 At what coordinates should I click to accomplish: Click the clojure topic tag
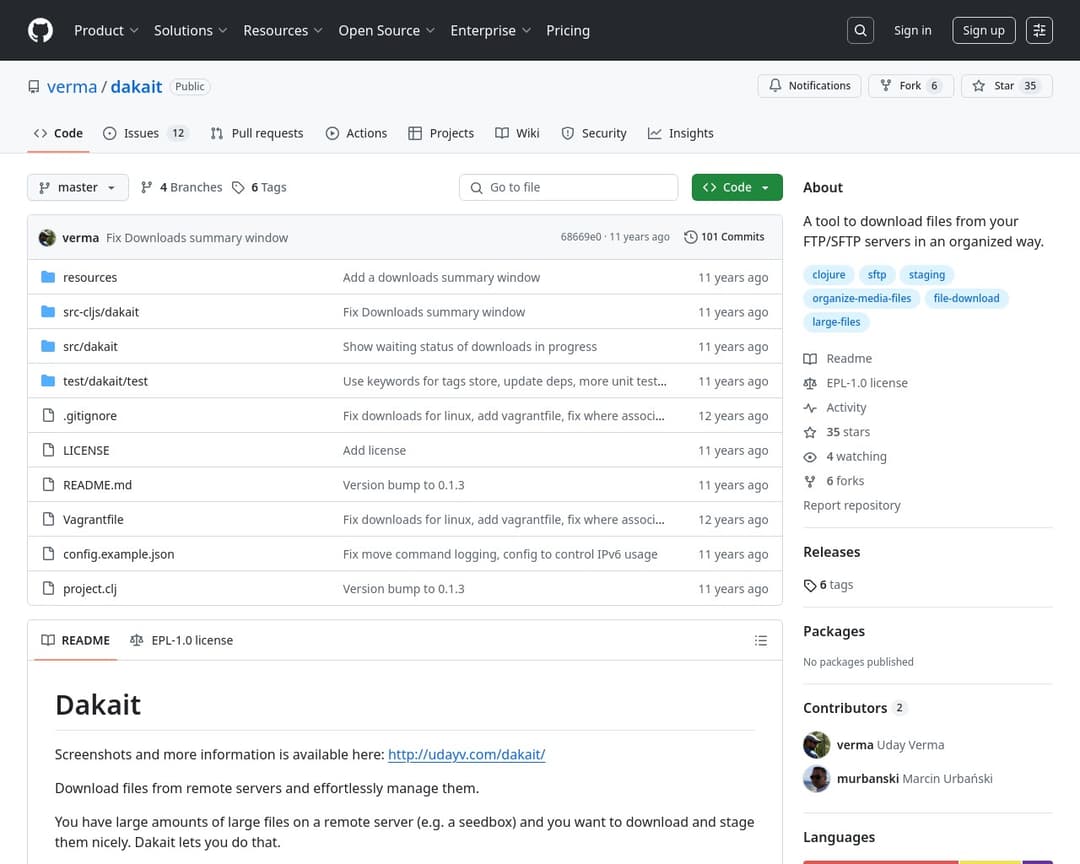click(829, 275)
